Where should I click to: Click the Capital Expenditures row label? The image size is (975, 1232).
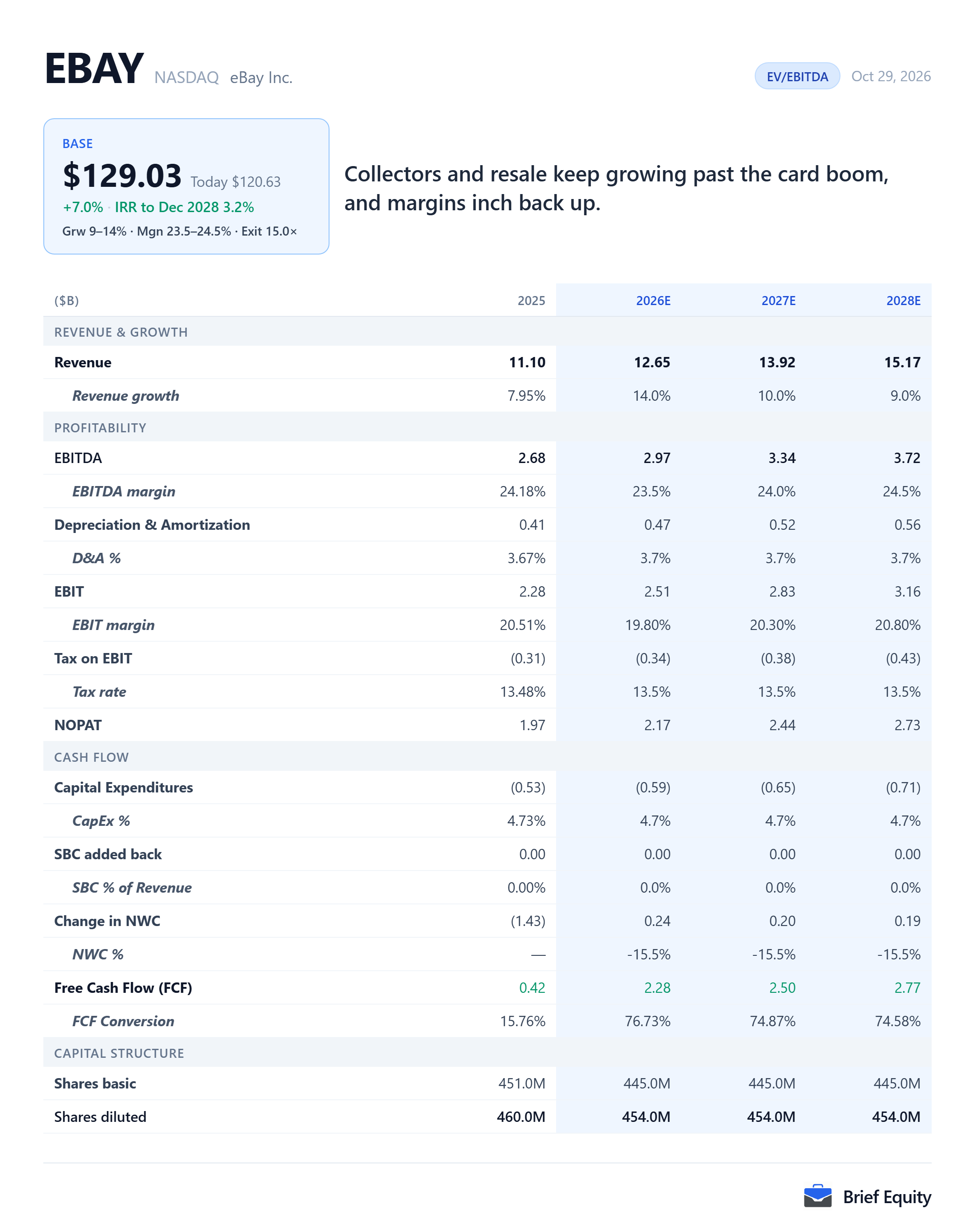point(124,787)
